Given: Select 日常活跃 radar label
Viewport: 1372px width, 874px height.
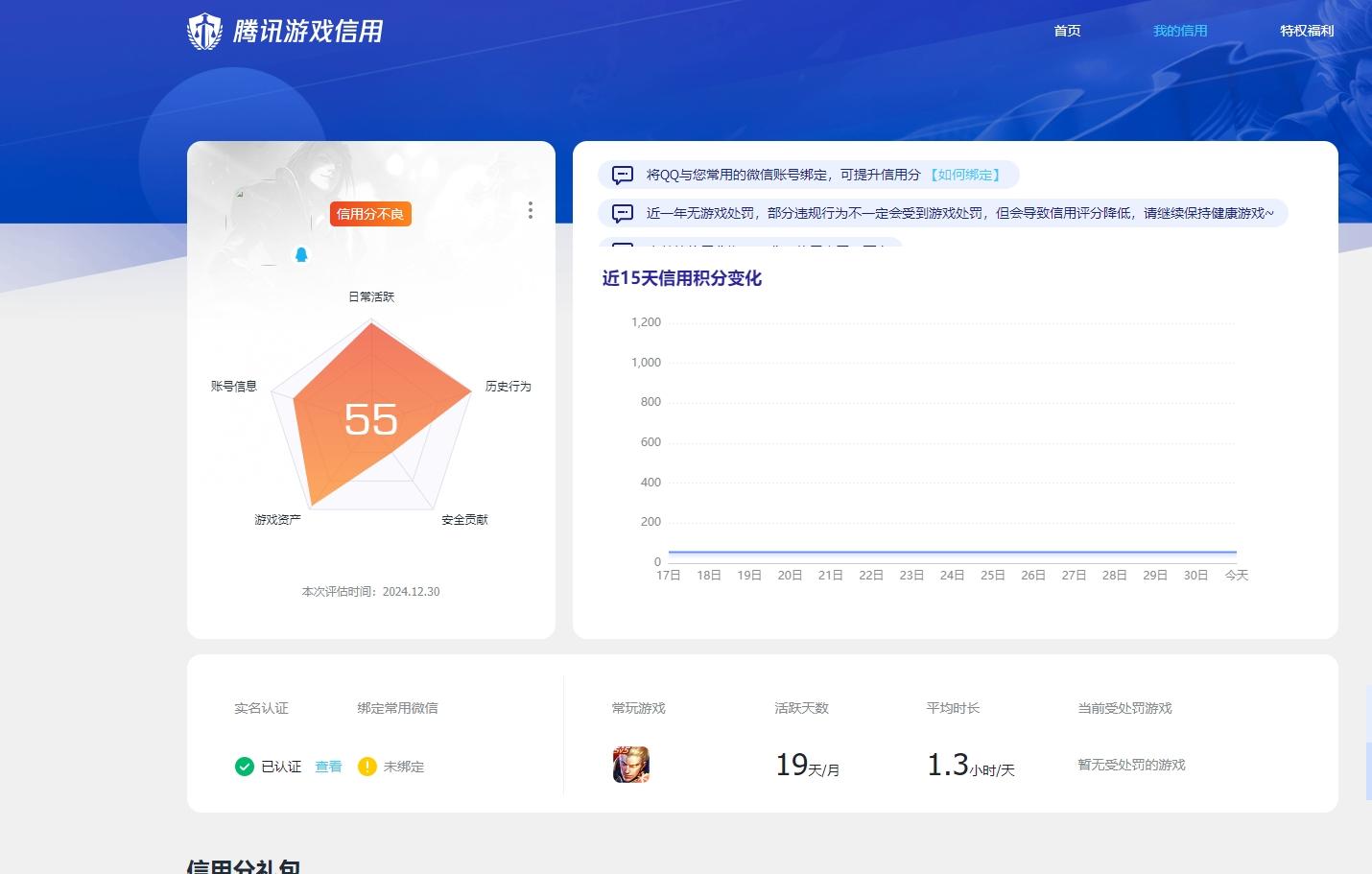Looking at the screenshot, I should pos(371,296).
